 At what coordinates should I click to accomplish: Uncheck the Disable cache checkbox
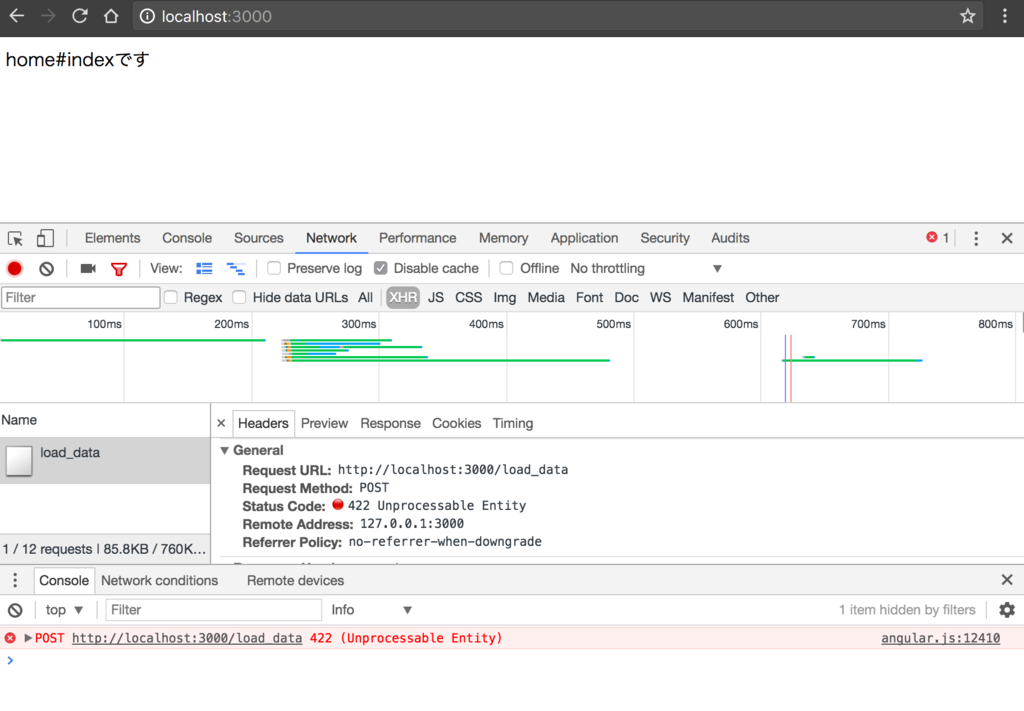(381, 268)
